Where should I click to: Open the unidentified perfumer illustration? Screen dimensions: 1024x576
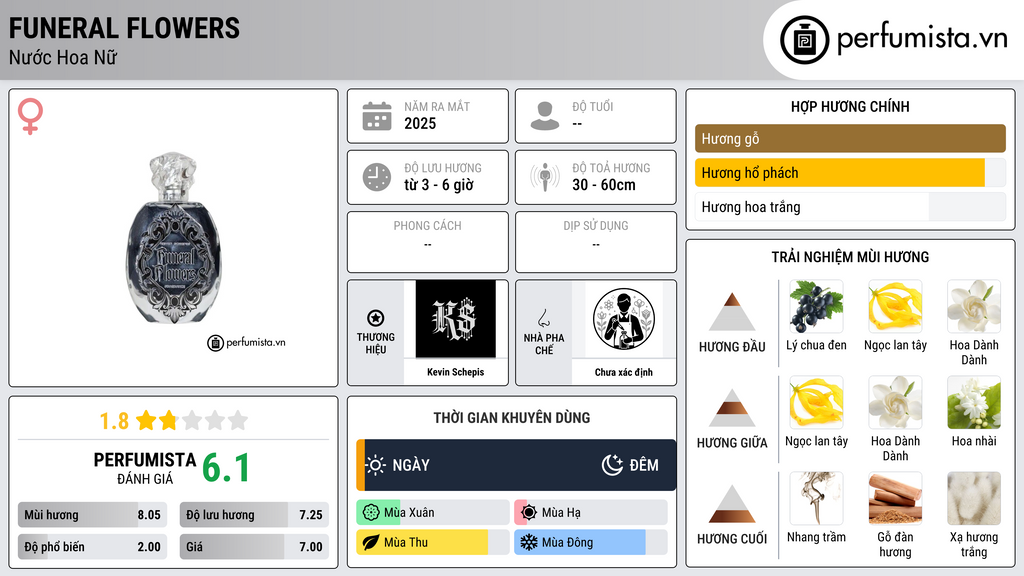[x=624, y=319]
